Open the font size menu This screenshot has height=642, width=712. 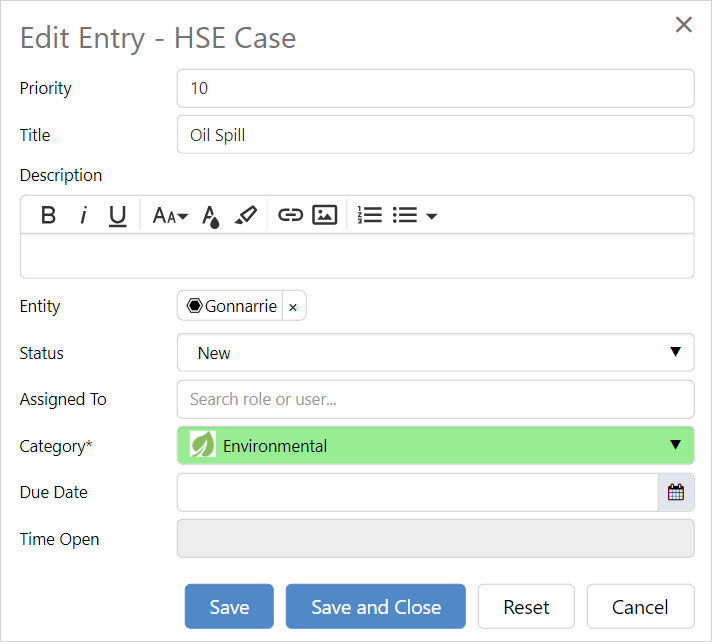[x=170, y=215]
